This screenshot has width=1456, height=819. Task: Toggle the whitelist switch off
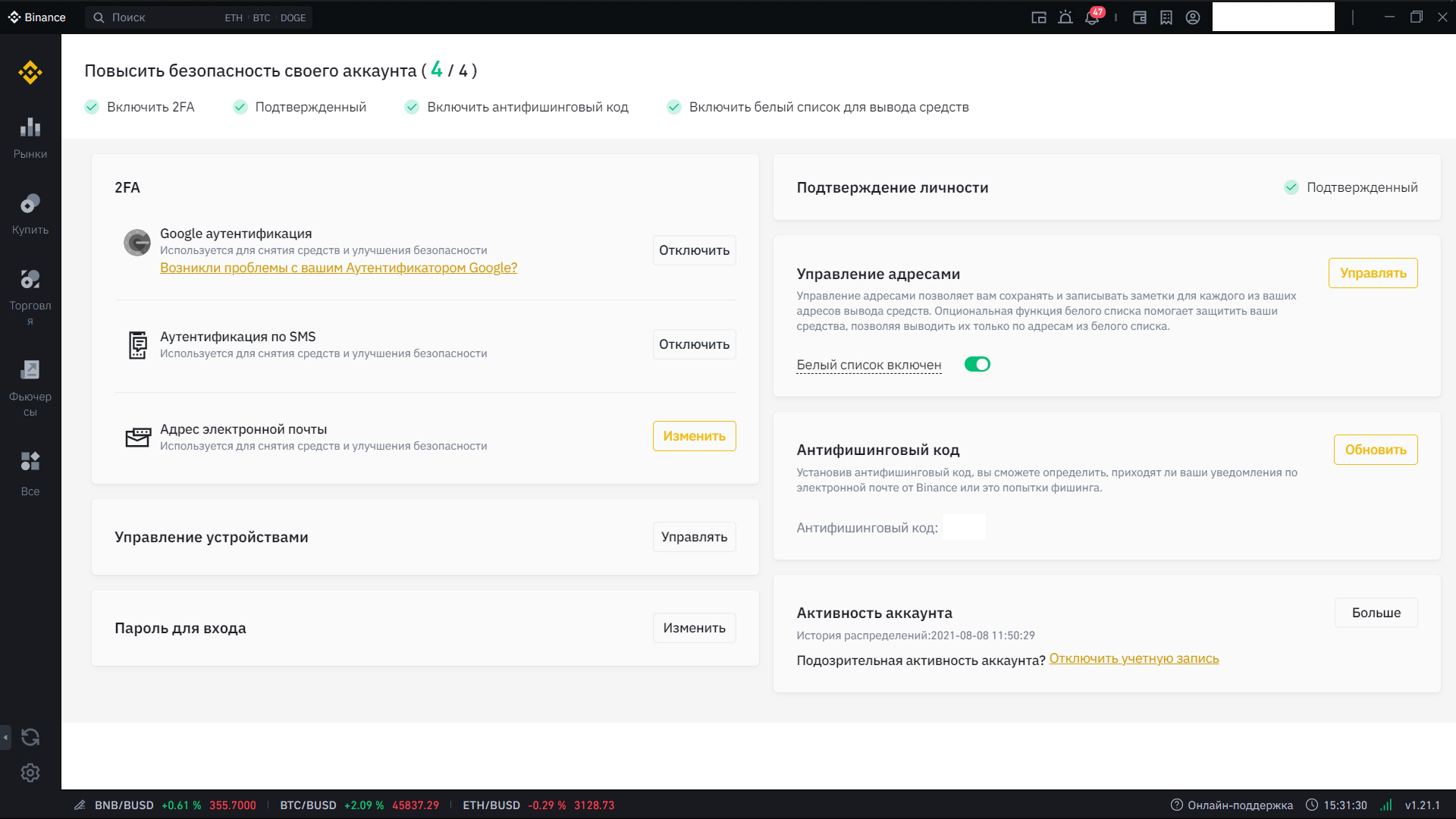coord(977,365)
